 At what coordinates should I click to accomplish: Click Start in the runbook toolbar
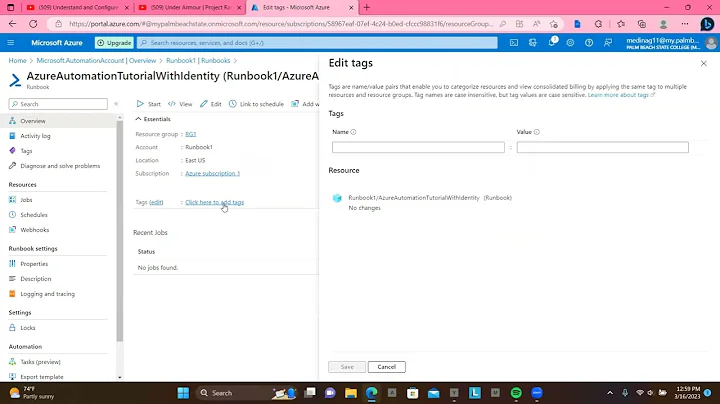(x=149, y=104)
